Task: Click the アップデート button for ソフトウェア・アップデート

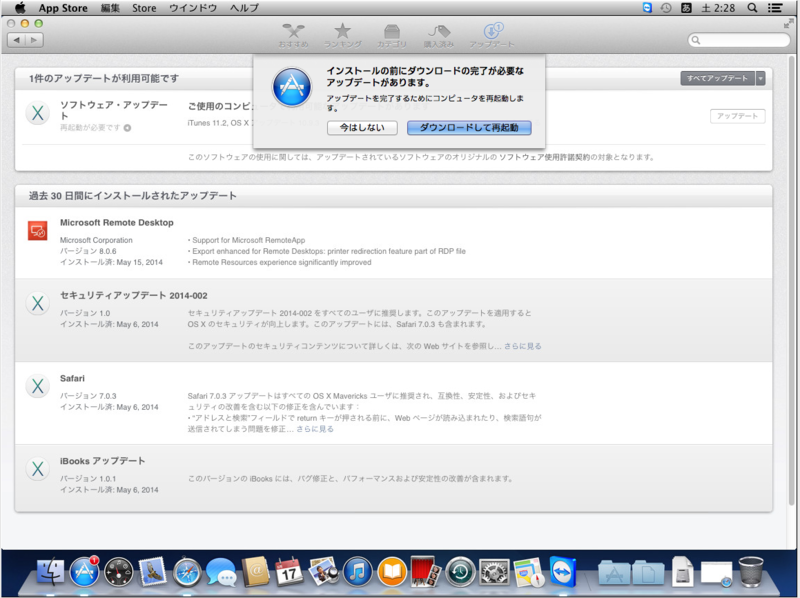Action: tap(737, 116)
